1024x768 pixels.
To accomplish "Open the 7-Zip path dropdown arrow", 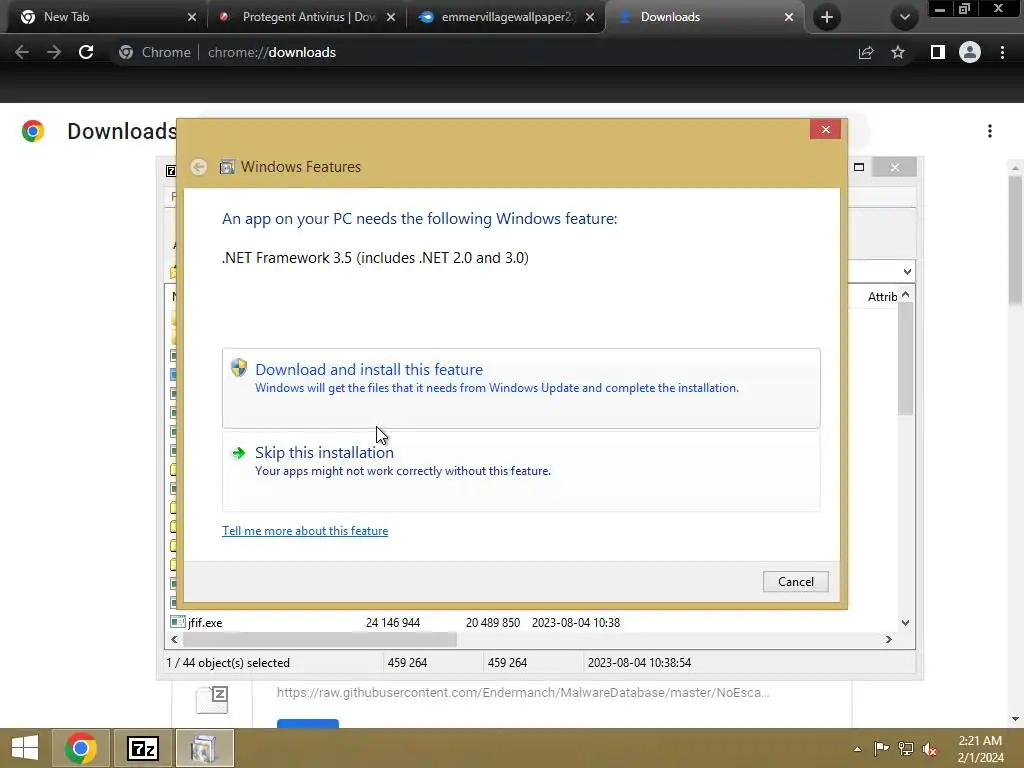I will (907, 272).
